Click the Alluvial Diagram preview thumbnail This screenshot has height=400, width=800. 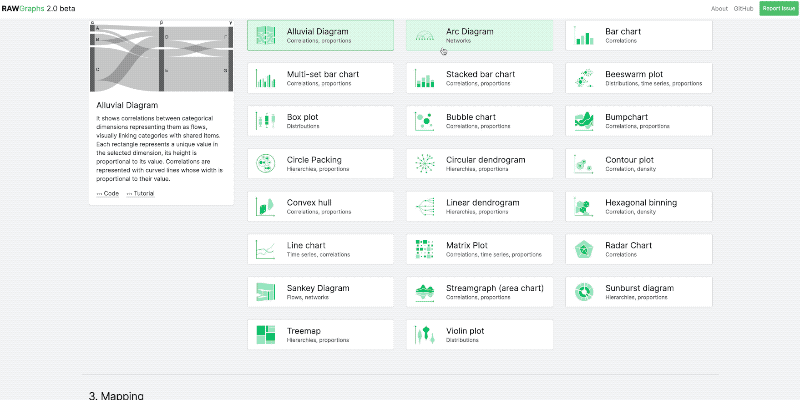[x=161, y=56]
